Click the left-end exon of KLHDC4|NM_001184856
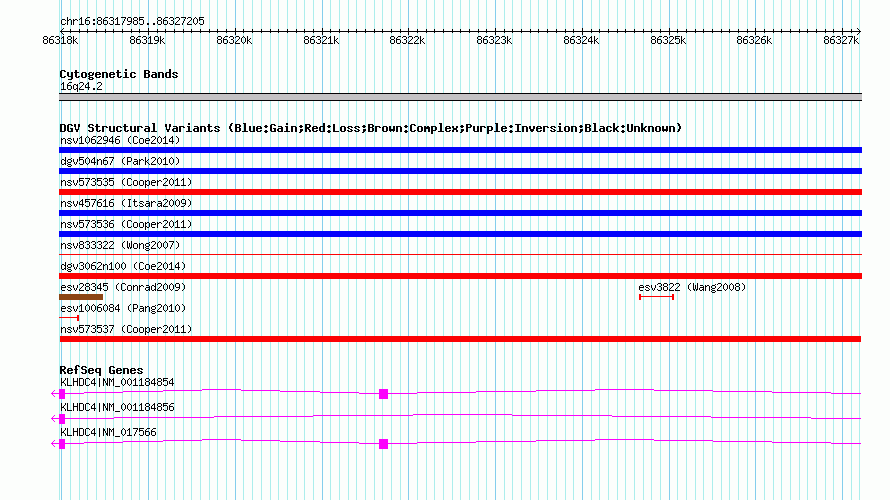 click(x=62, y=419)
